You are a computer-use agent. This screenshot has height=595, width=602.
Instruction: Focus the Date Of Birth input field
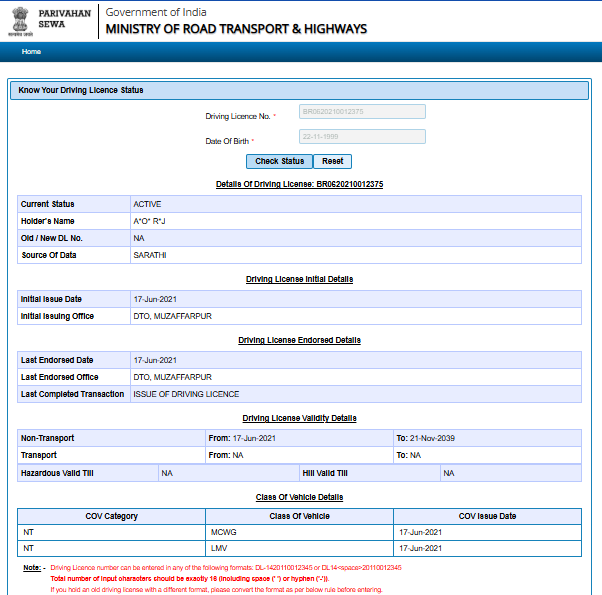point(362,137)
